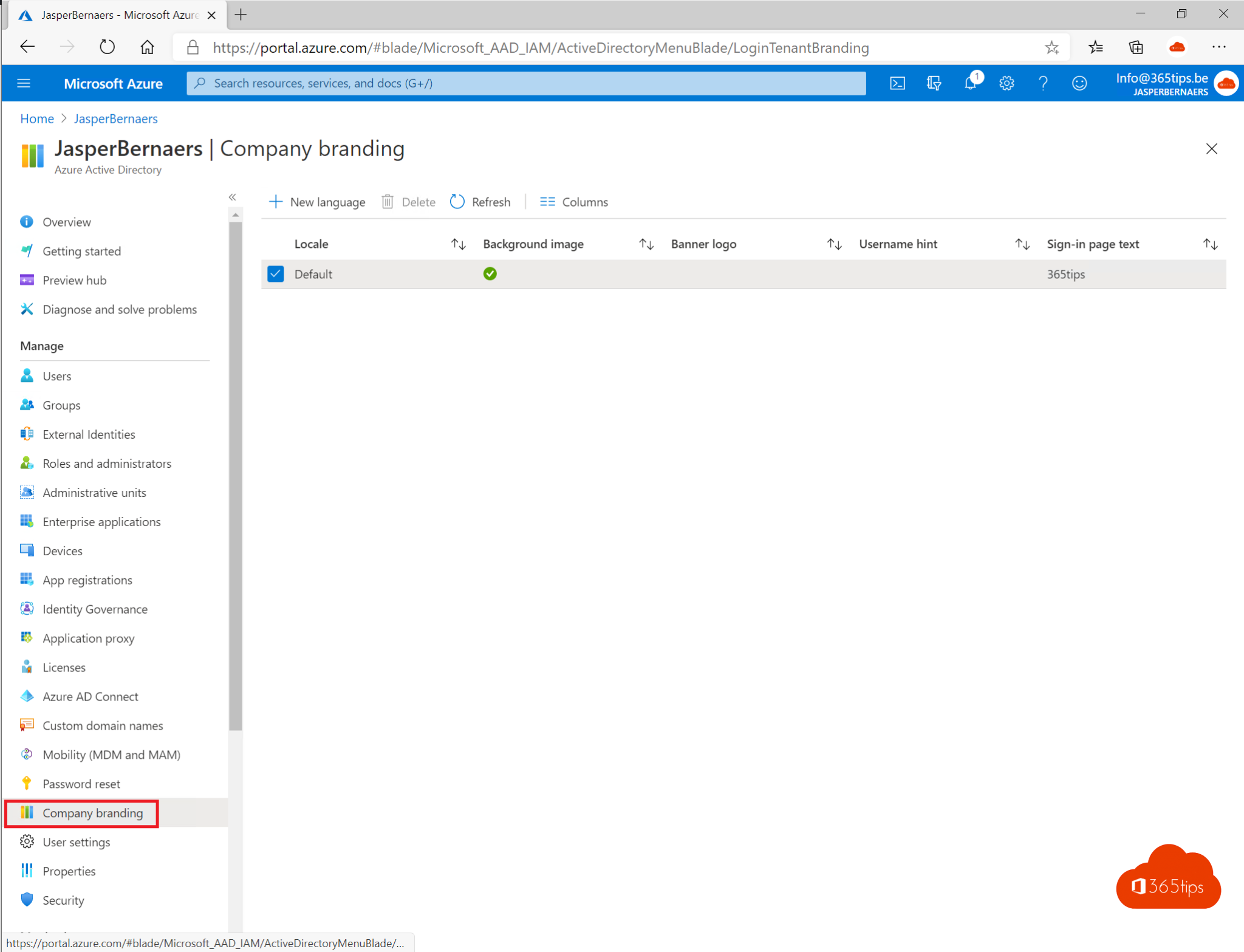1244x952 pixels.
Task: Focus the Azure search resources field
Action: click(526, 83)
